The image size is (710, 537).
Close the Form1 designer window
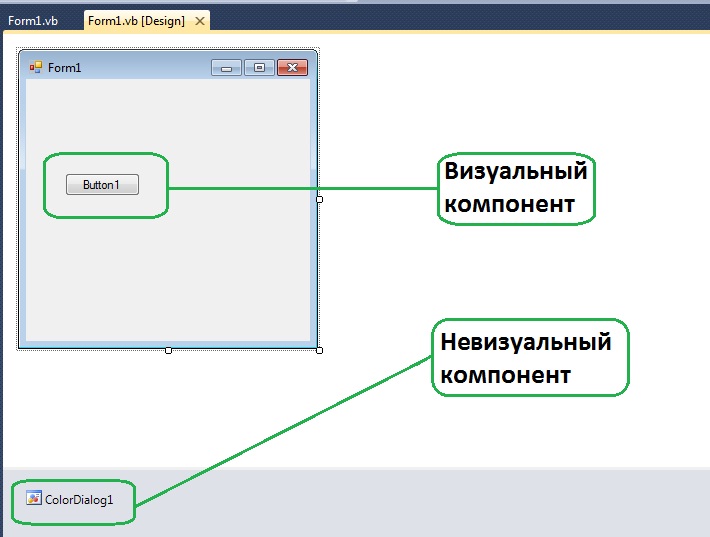[x=293, y=68]
